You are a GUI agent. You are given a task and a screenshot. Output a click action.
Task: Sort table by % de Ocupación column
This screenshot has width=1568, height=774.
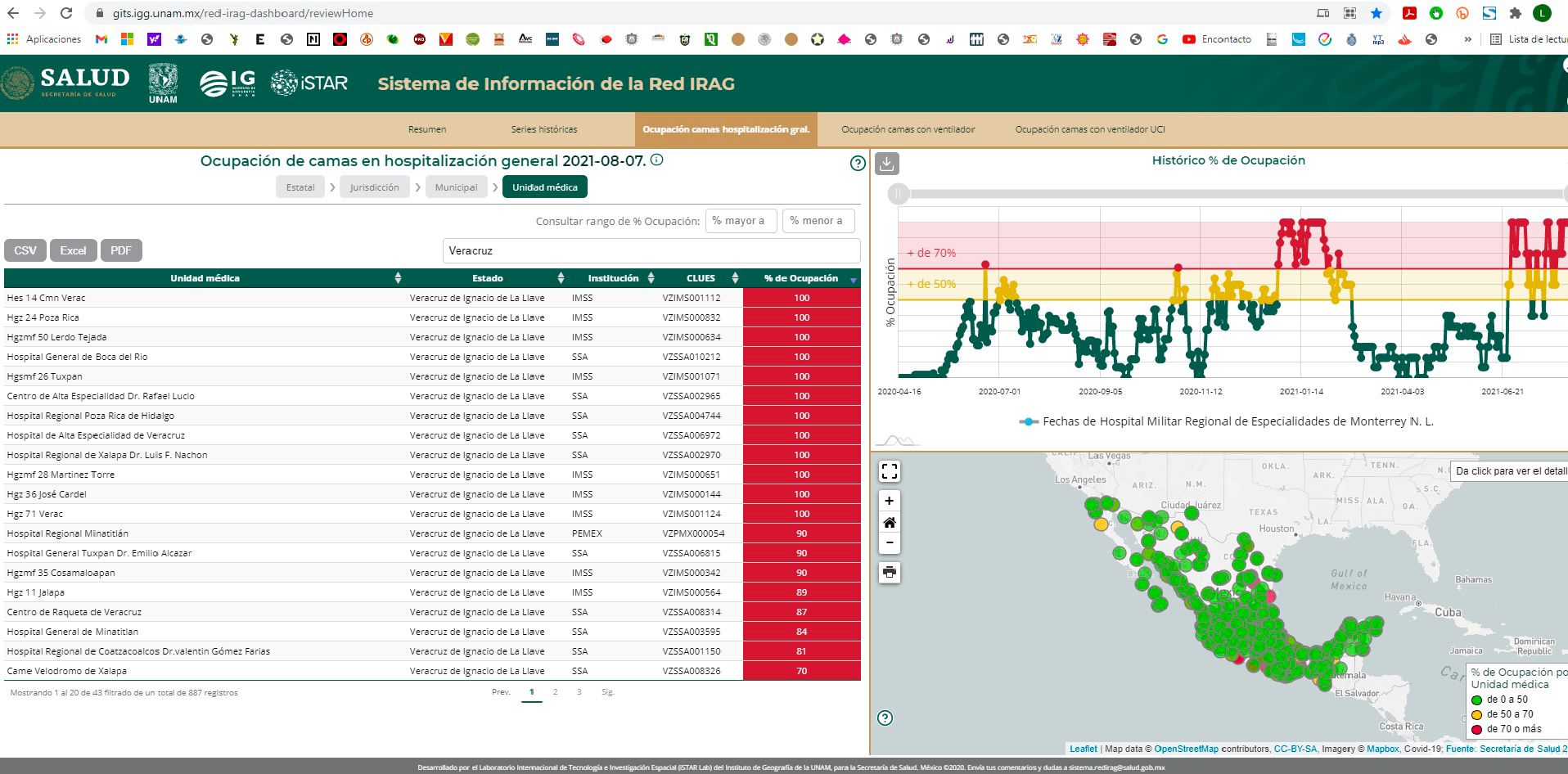click(x=801, y=278)
